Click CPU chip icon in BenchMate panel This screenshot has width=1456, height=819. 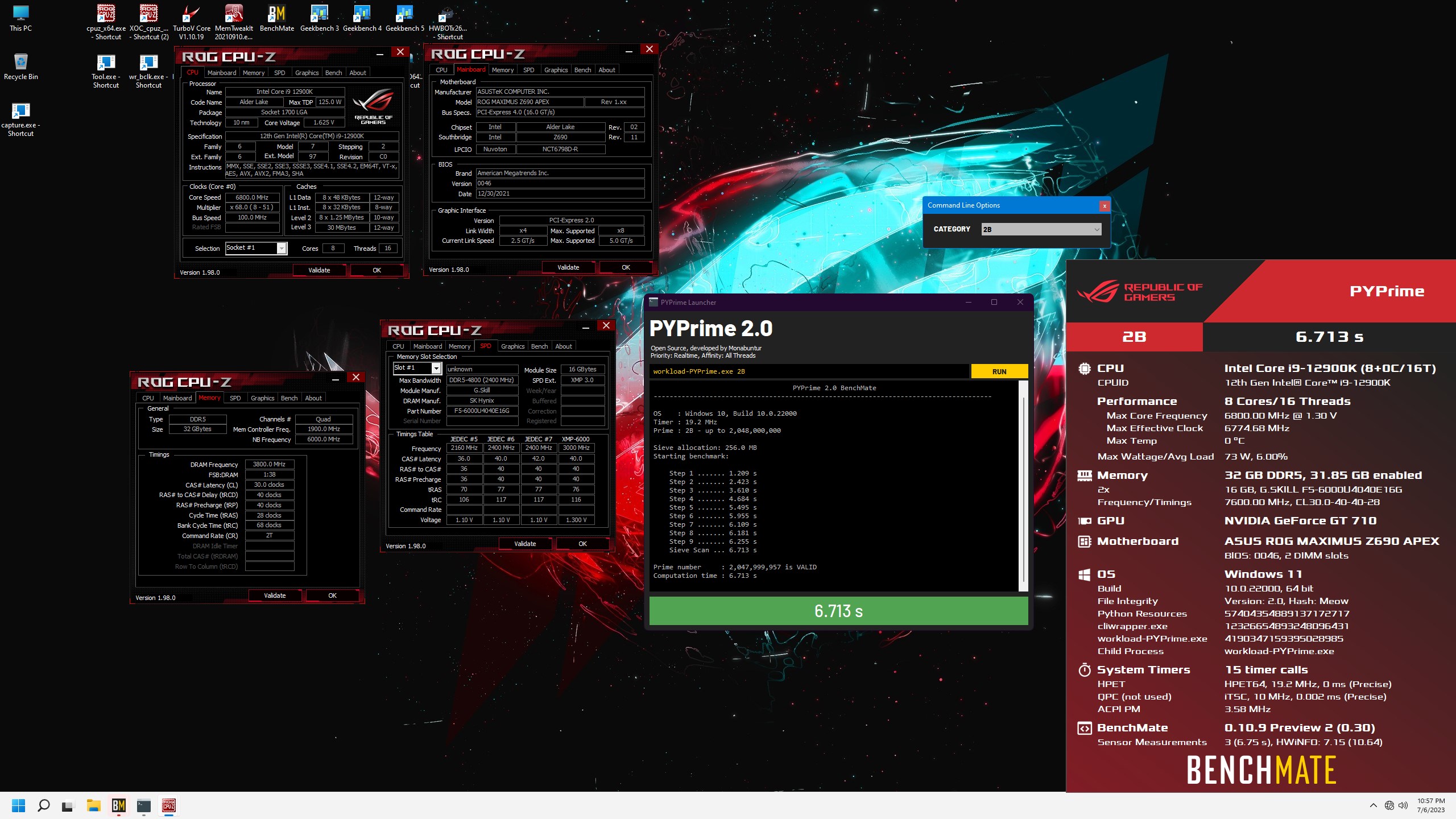(1085, 368)
